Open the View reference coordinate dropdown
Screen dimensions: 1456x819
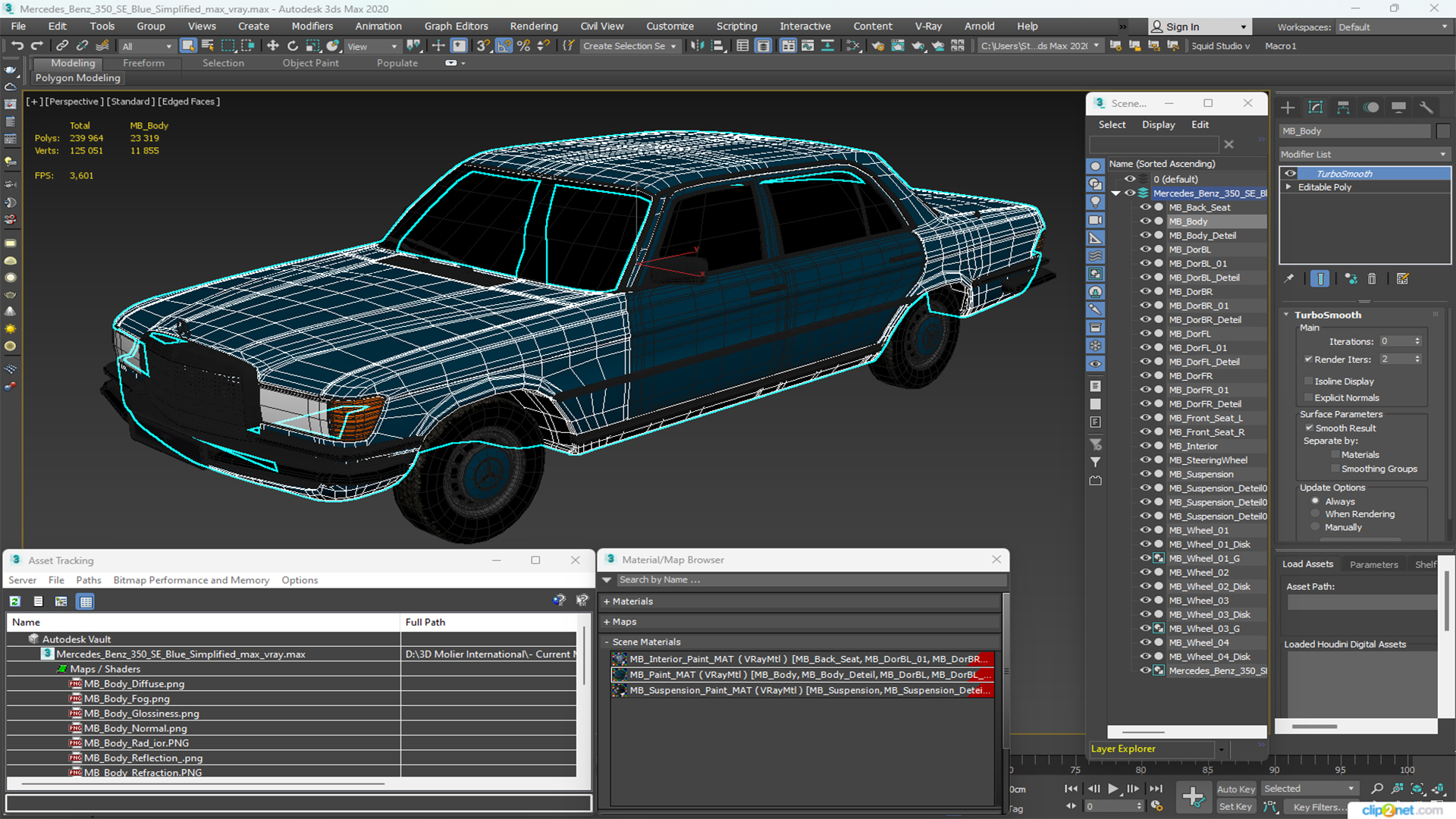pyautogui.click(x=372, y=46)
